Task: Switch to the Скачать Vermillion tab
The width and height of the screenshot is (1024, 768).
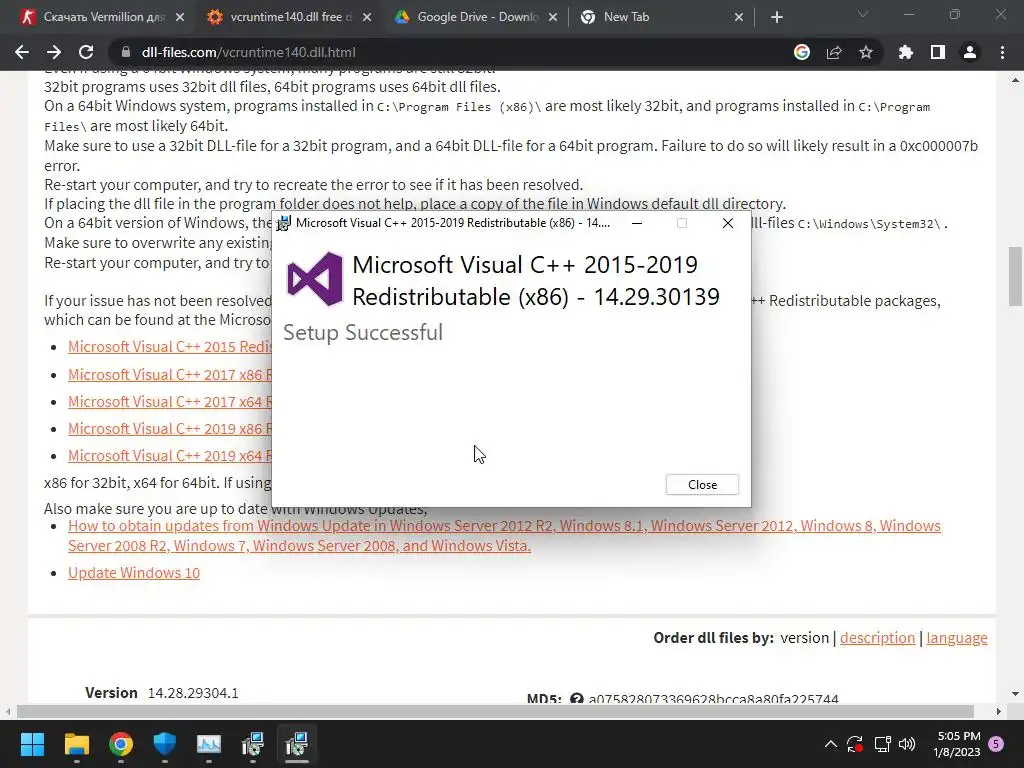Action: 102,17
